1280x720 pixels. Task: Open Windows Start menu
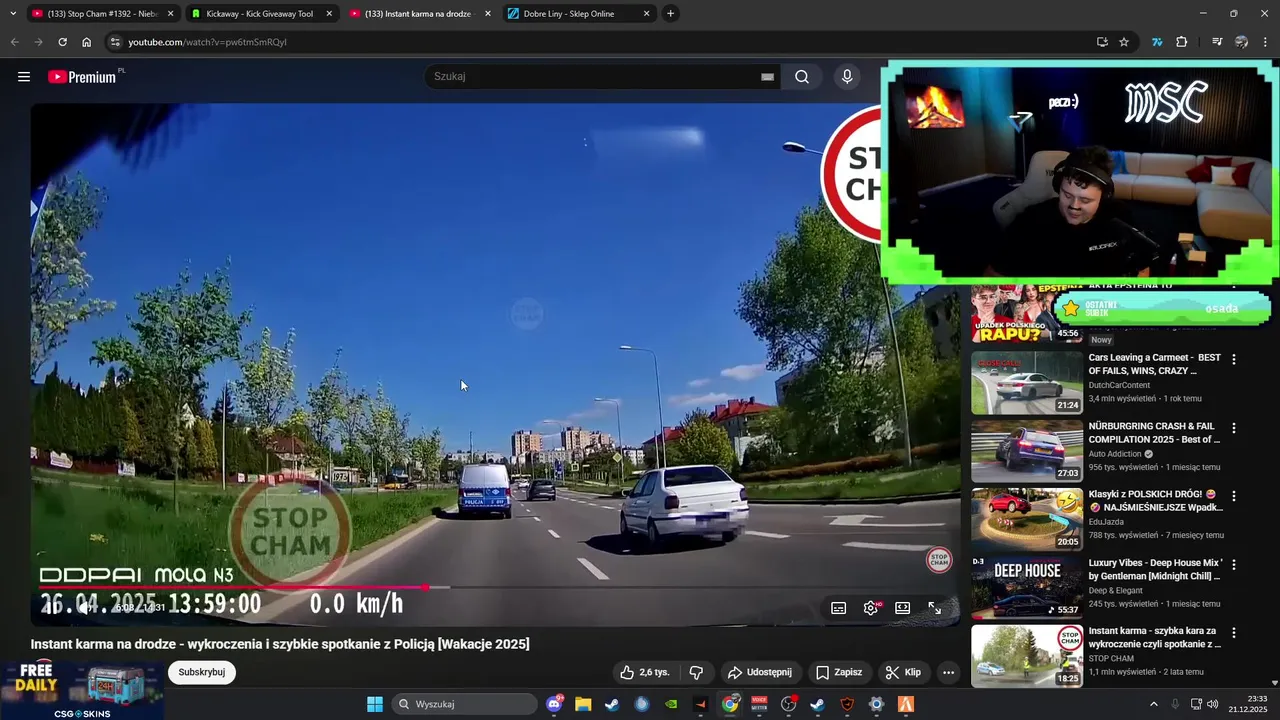click(374, 704)
